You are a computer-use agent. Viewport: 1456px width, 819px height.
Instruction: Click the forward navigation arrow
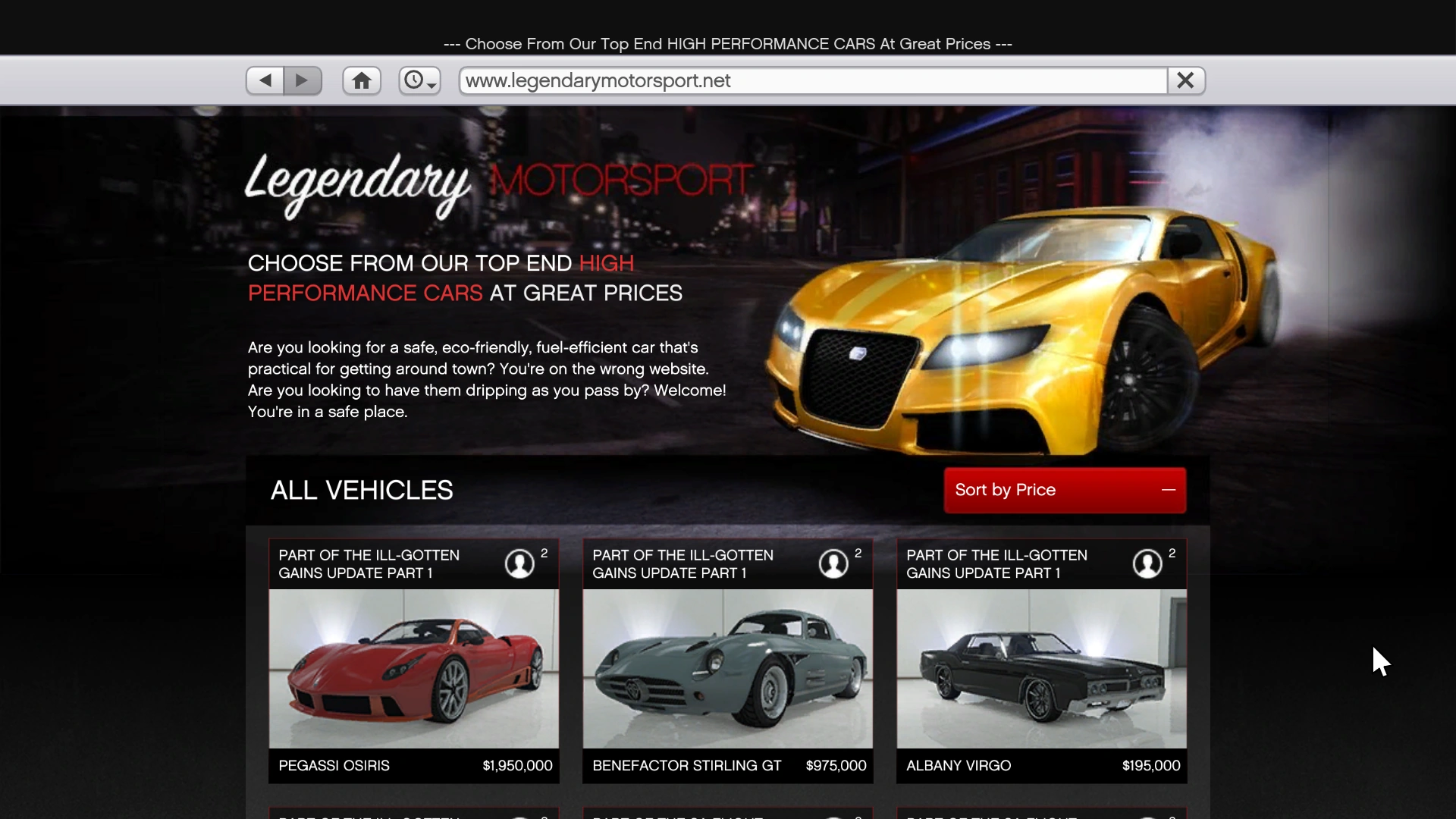coord(303,80)
